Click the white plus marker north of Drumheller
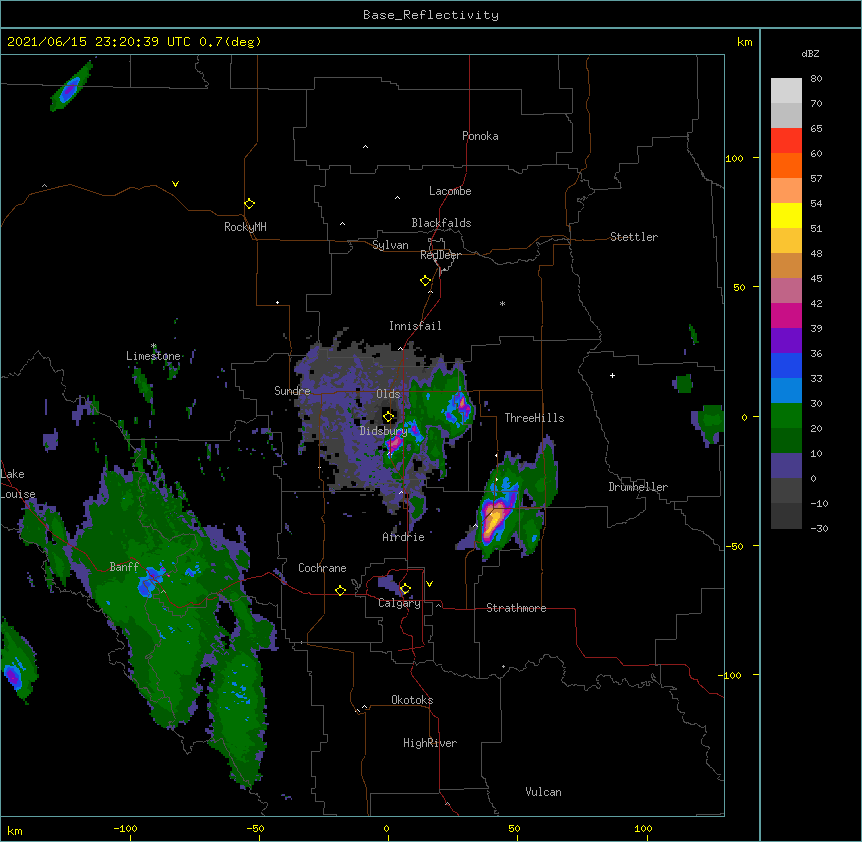This screenshot has height=842, width=862. point(612,375)
